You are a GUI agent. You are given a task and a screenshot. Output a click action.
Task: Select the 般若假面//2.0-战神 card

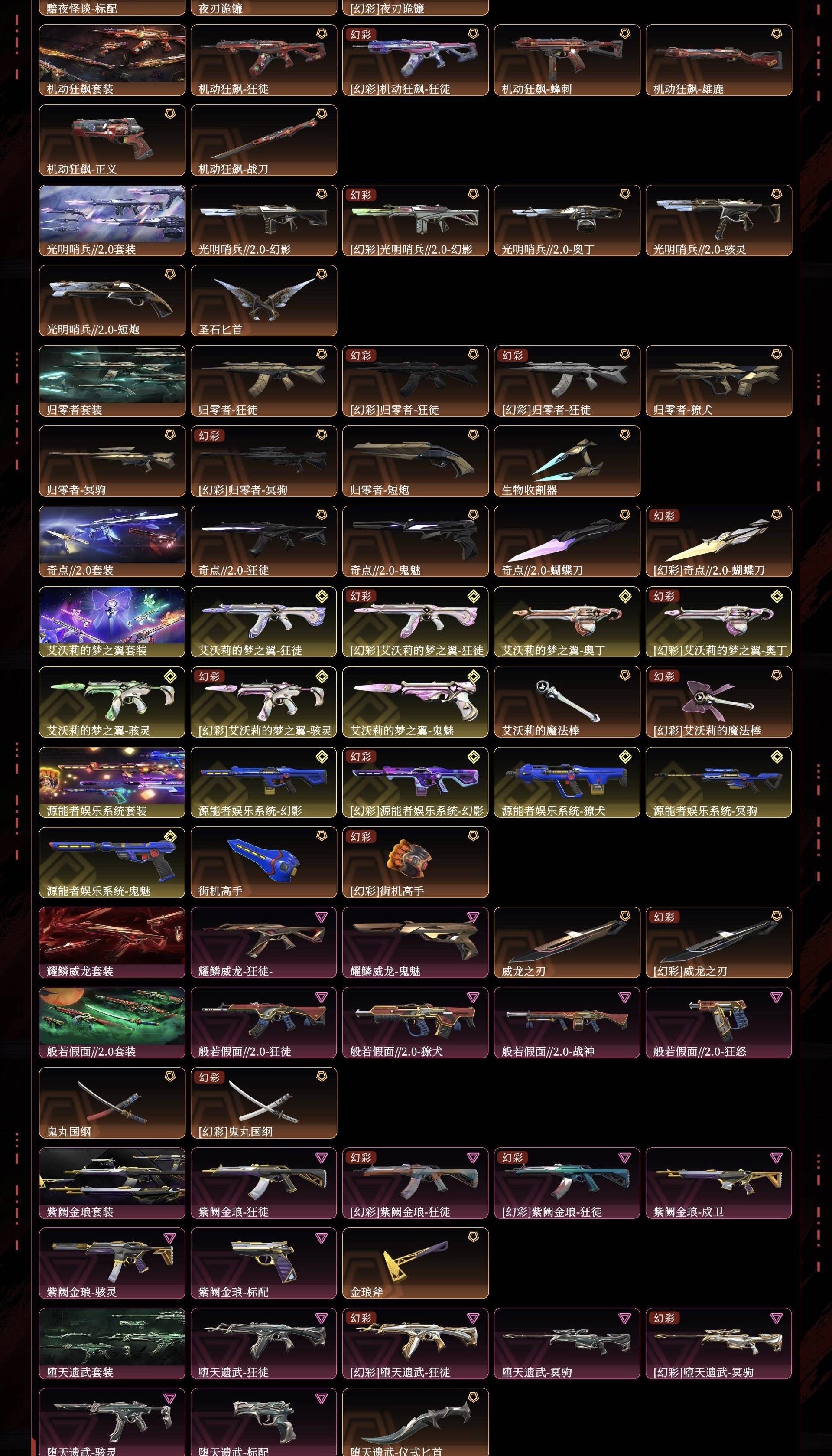(567, 1022)
